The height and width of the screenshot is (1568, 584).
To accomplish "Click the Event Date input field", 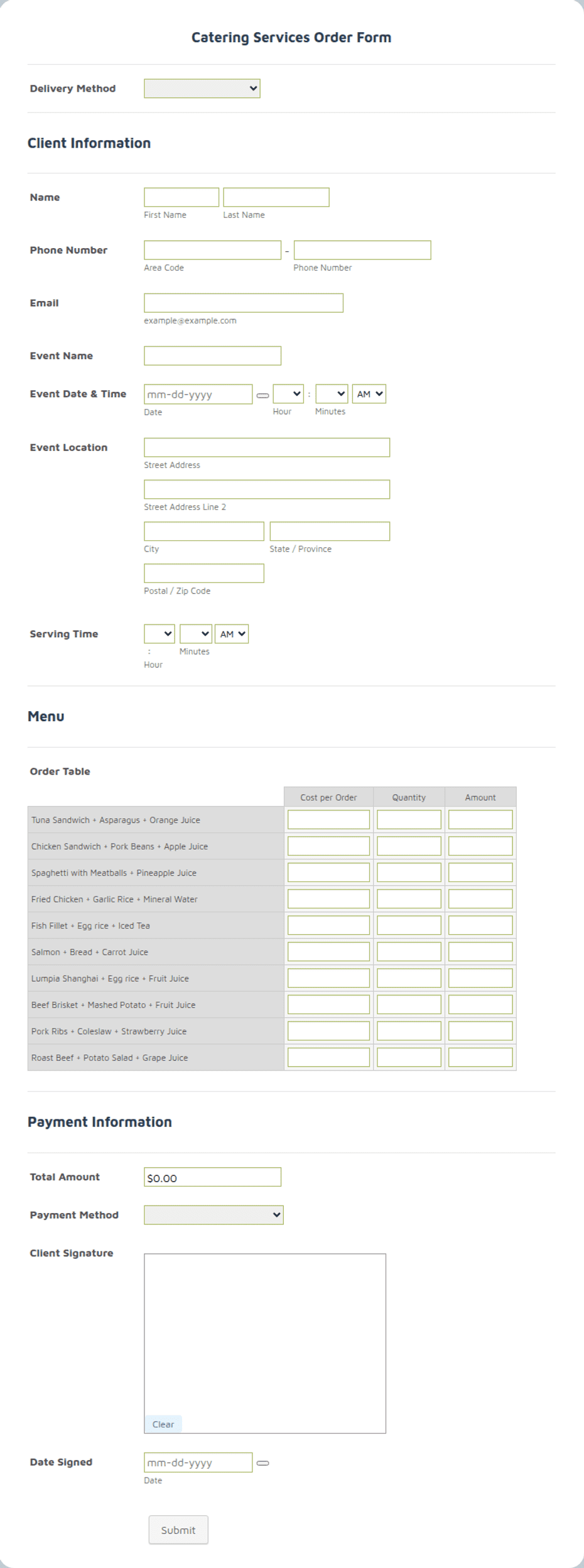I will [x=198, y=395].
